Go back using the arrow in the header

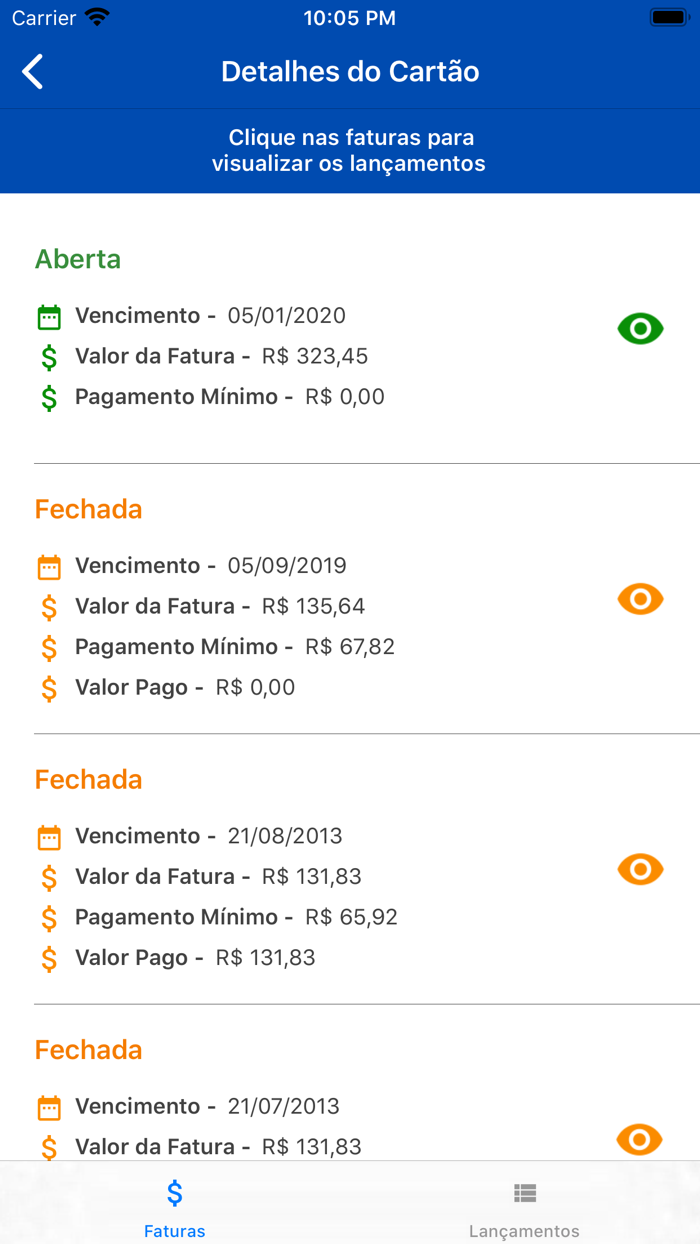(x=32, y=71)
